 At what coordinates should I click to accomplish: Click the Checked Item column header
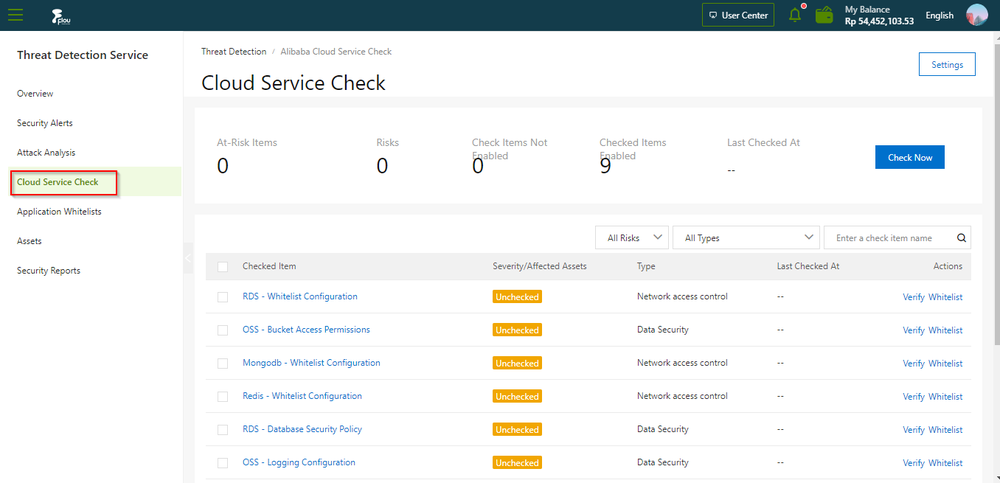coord(269,267)
